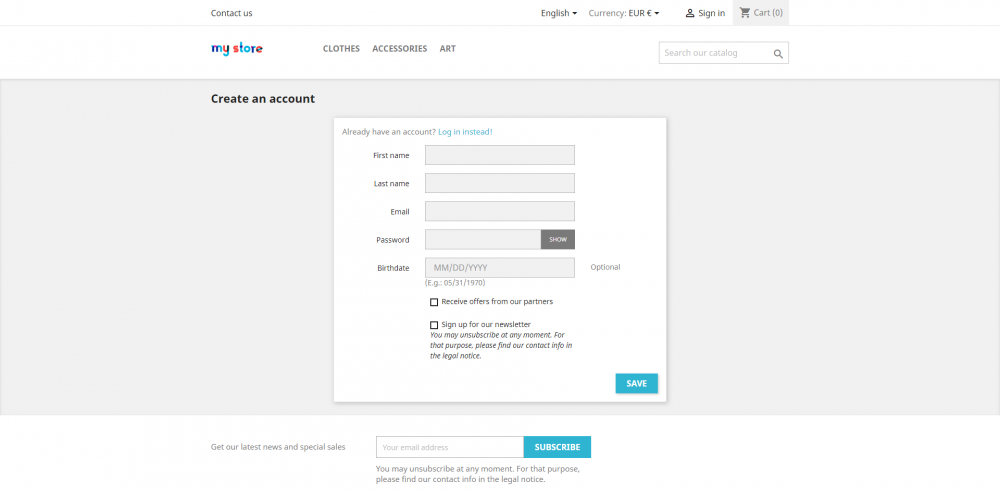Enable Sign up for our newsletter checkbox
Image resolution: width=1000 pixels, height=494 pixels.
(x=434, y=325)
